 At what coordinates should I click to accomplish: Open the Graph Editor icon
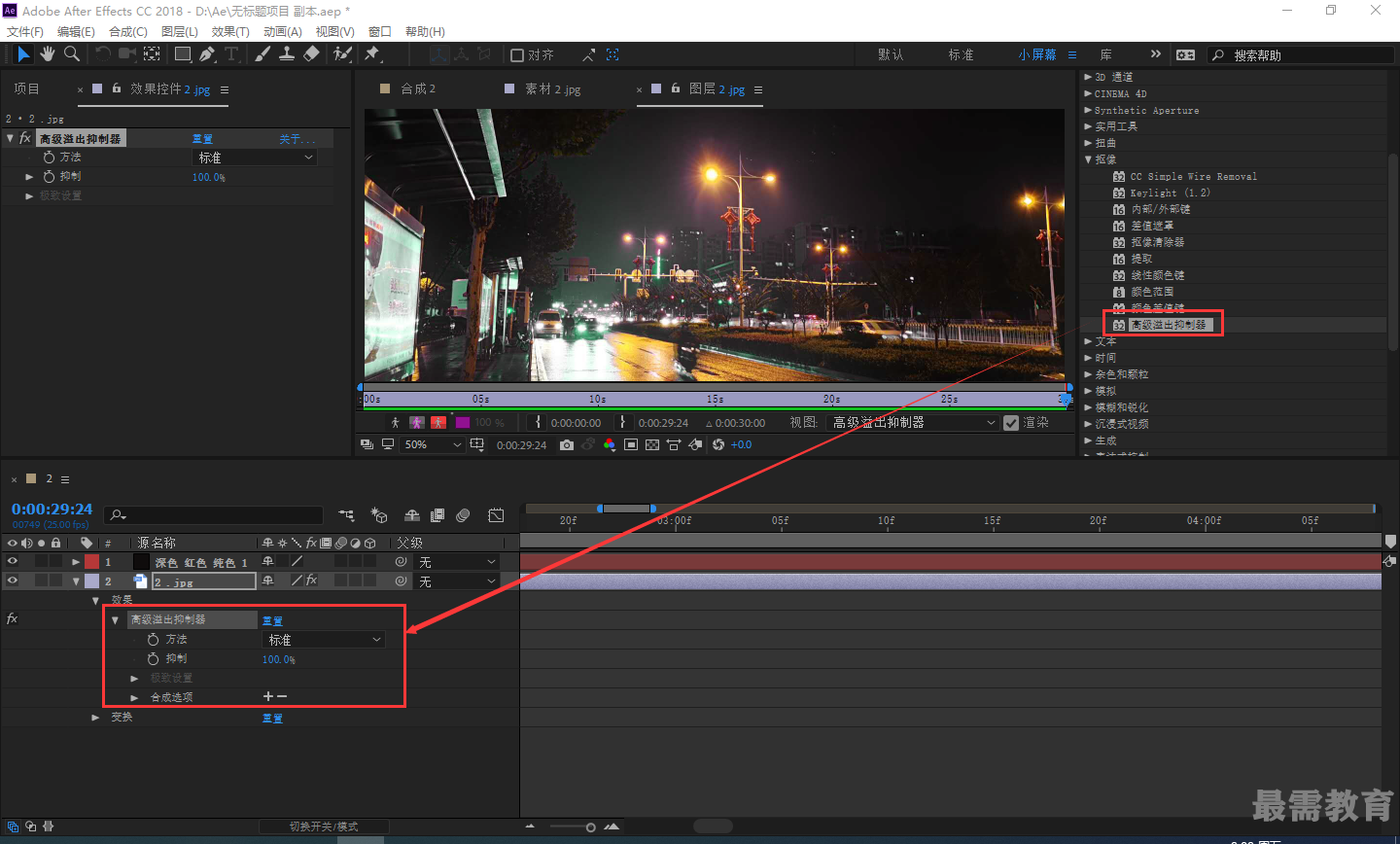pos(496,515)
